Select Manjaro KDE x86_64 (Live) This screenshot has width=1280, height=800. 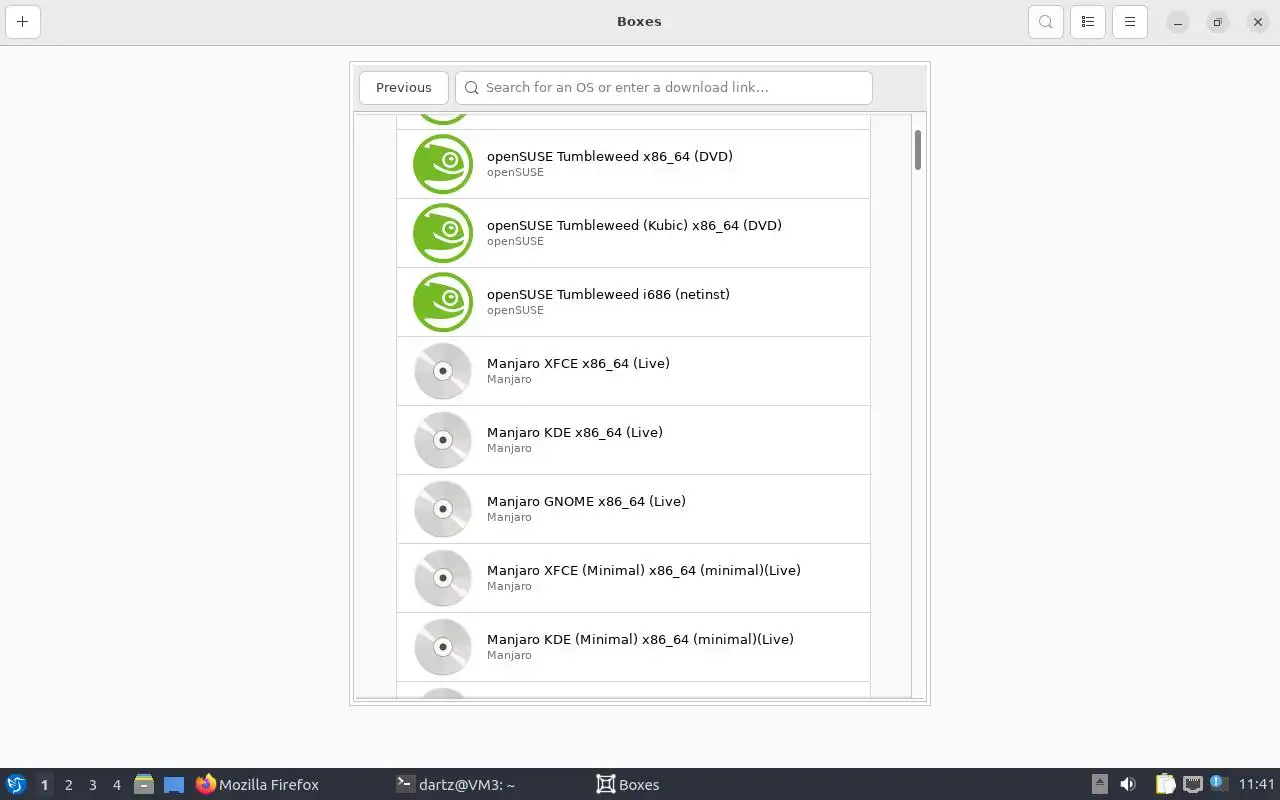tap(633, 440)
